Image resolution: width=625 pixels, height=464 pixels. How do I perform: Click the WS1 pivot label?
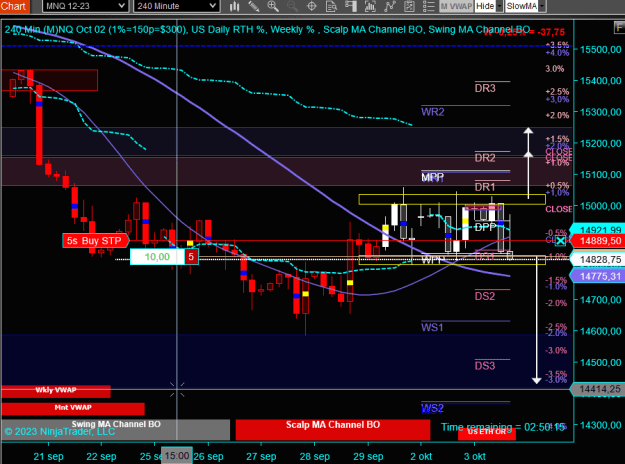tap(432, 328)
